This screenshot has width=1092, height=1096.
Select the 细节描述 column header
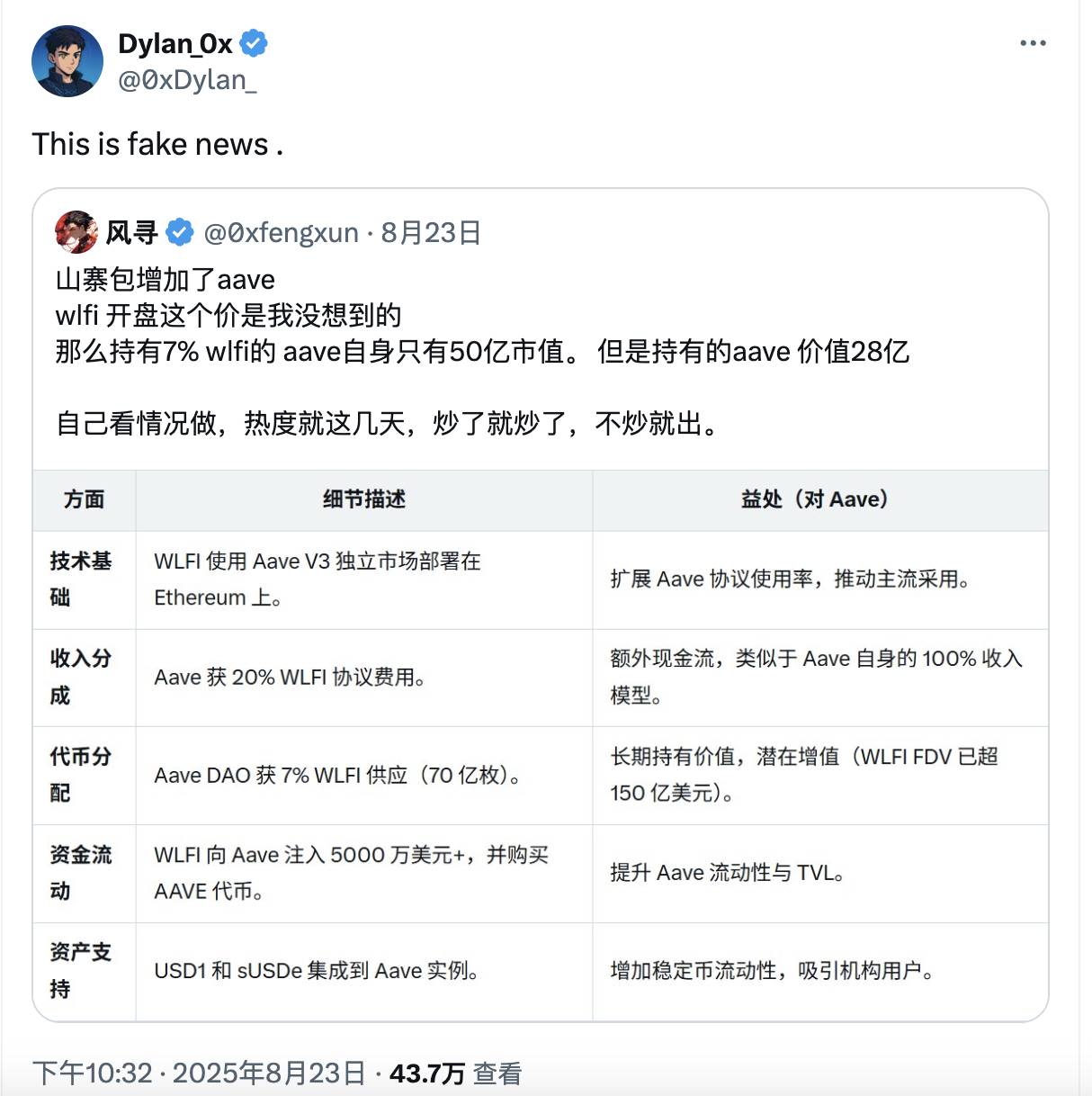click(x=363, y=499)
